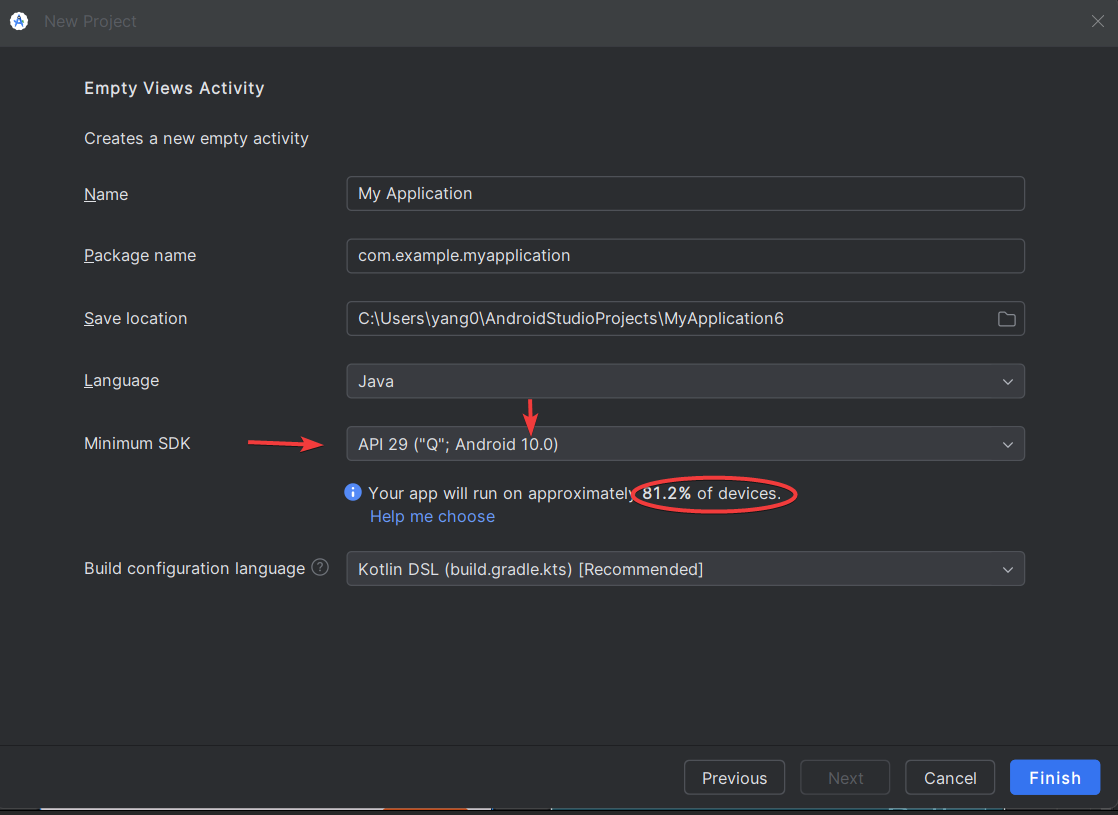Open help for Build configuration language question mark
This screenshot has height=815, width=1118.
(320, 568)
